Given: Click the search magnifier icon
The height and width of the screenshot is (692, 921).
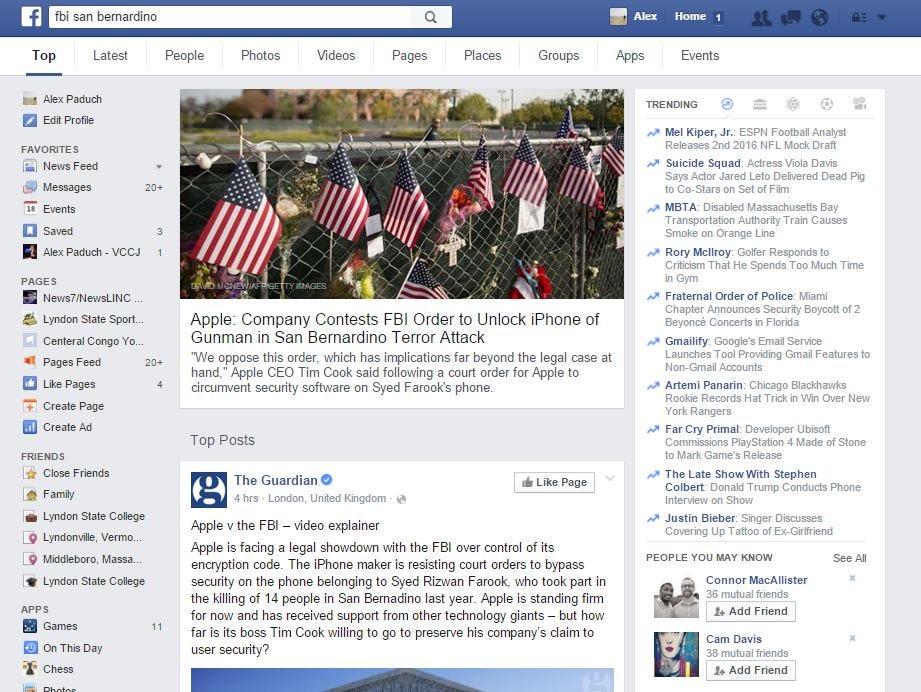Looking at the screenshot, I should point(431,17).
